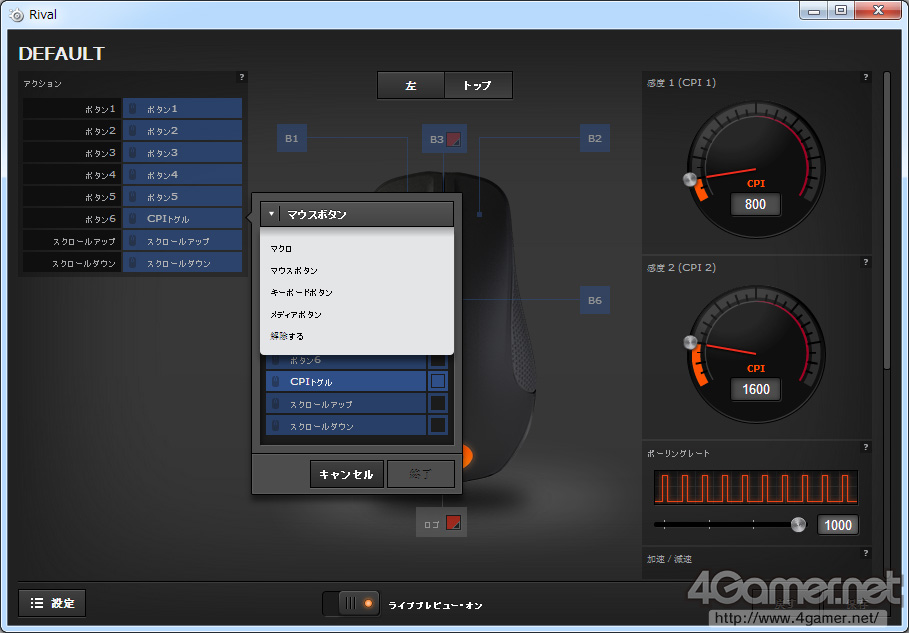The width and height of the screenshot is (909, 633).
Task: Open the help icon of the 感度 2 (CPI 2) panel
Action: tap(866, 262)
